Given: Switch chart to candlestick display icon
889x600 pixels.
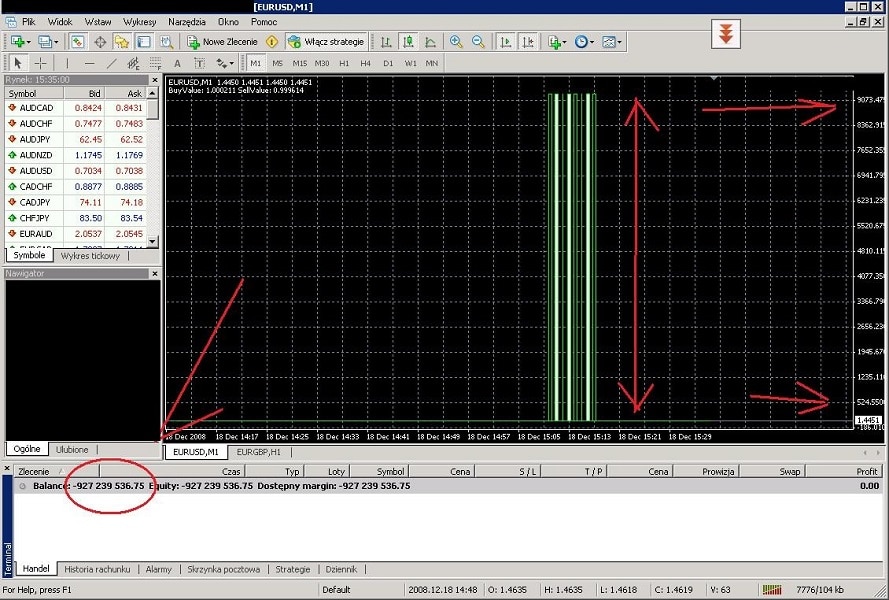Looking at the screenshot, I should (x=408, y=42).
